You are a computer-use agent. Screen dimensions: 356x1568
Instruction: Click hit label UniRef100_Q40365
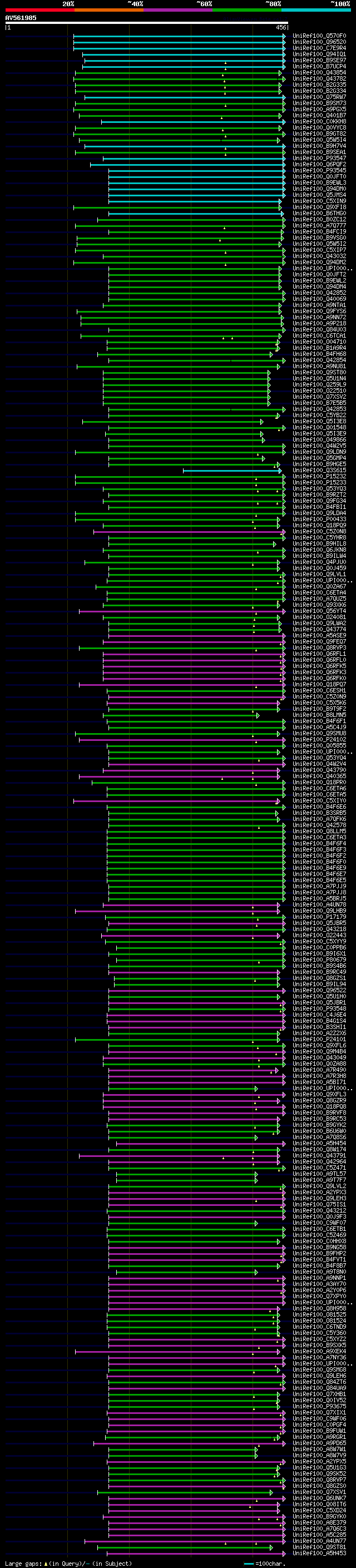(x=319, y=776)
